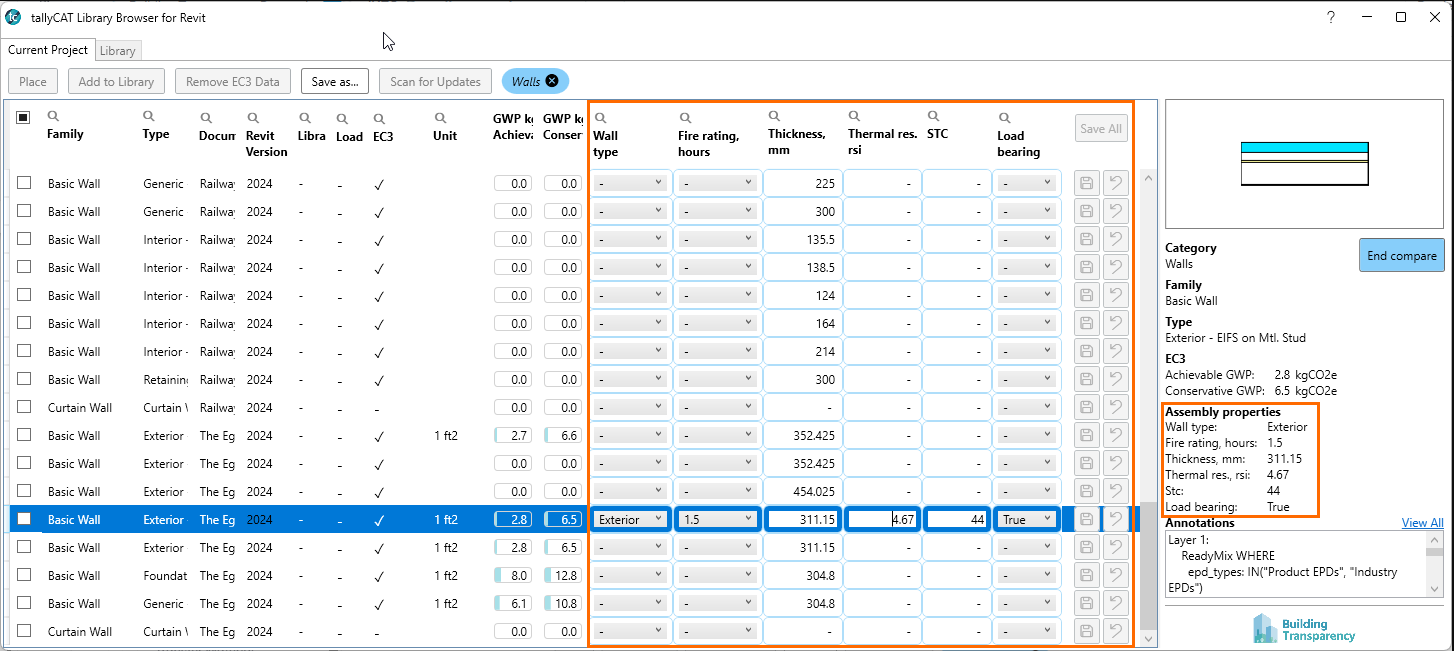
Task: Switch to the Library tab
Action: (118, 51)
